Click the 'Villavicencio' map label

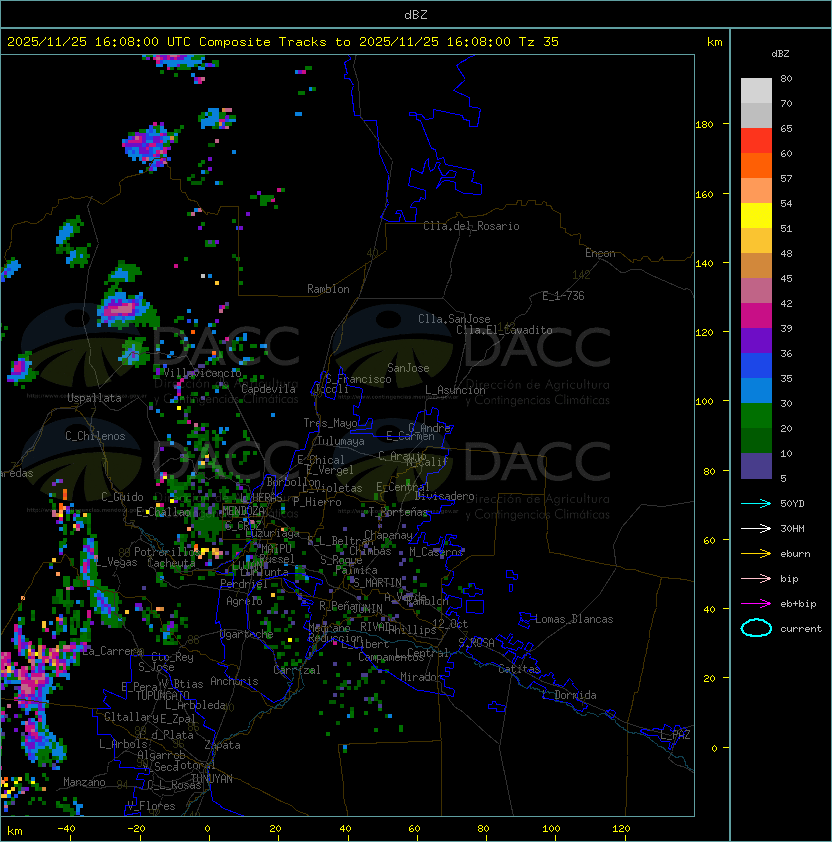click(x=202, y=373)
